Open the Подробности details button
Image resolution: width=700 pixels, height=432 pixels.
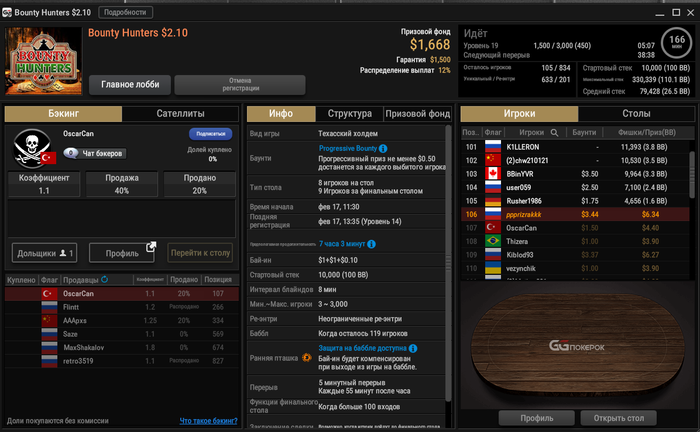coord(125,12)
